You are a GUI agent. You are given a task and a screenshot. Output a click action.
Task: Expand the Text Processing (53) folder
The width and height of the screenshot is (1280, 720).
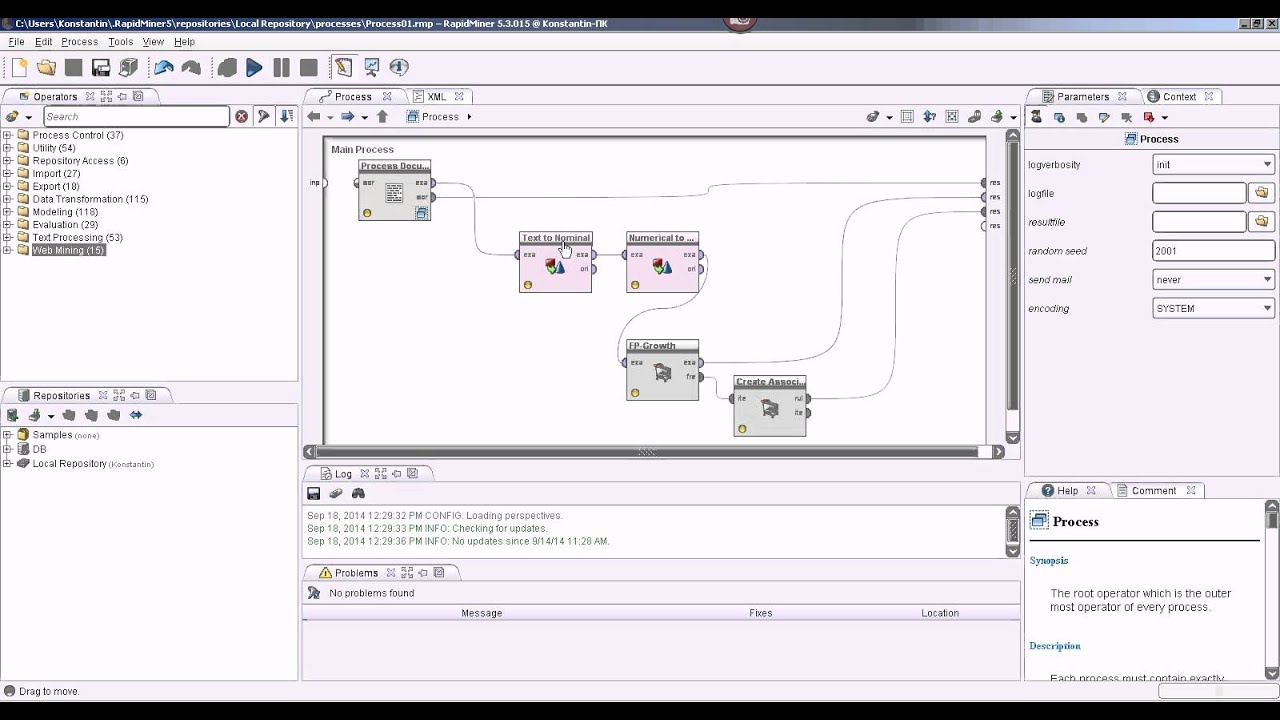point(8,237)
